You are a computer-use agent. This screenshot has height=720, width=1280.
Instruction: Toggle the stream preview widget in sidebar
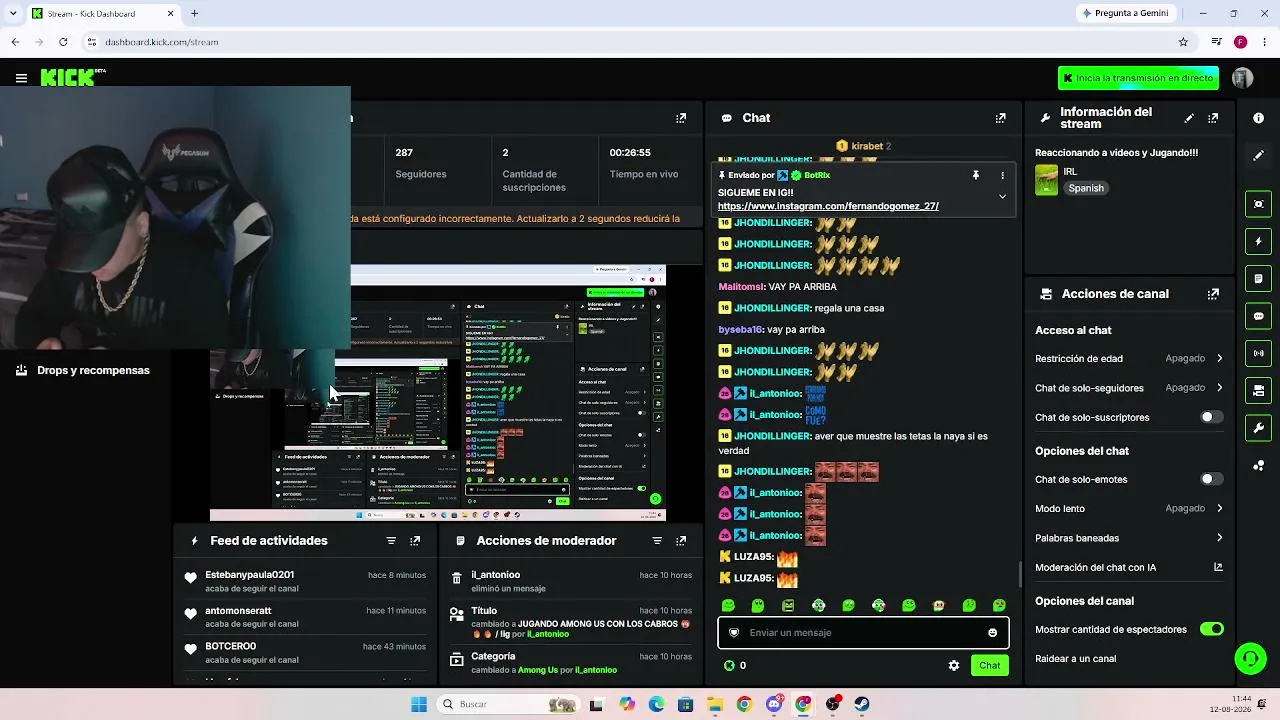pos(1258,204)
